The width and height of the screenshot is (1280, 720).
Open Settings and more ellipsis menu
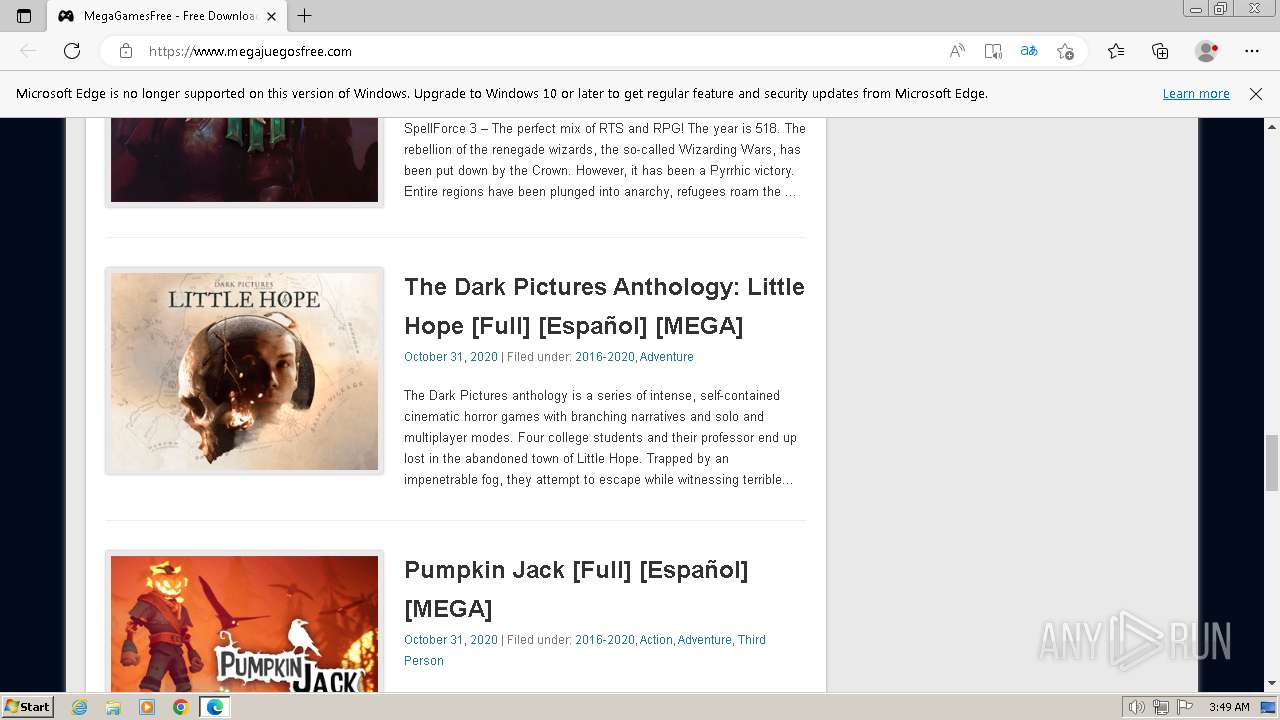click(x=1252, y=51)
